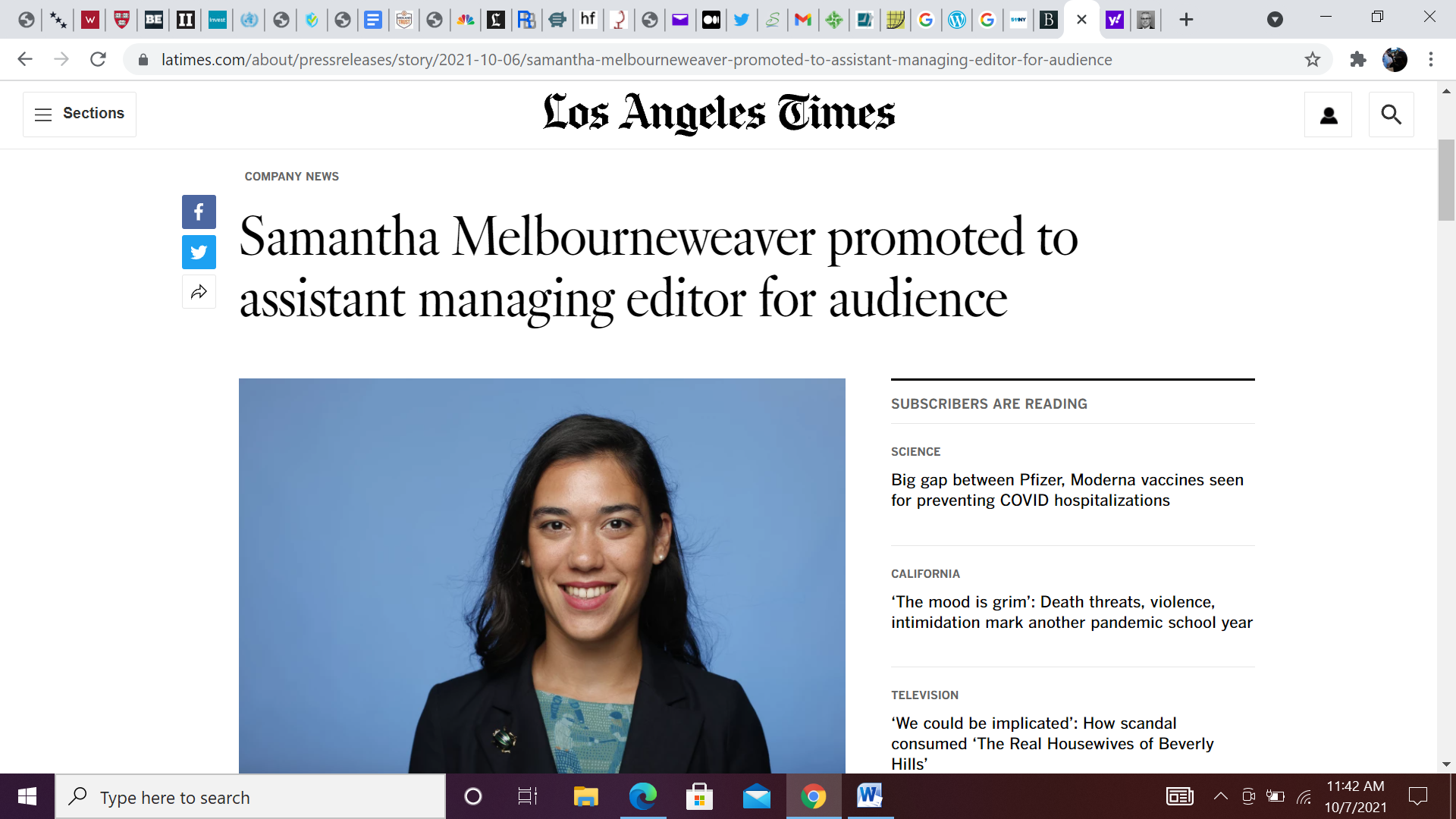Share article on Twitter
Viewport: 1456px width, 819px height.
(199, 252)
